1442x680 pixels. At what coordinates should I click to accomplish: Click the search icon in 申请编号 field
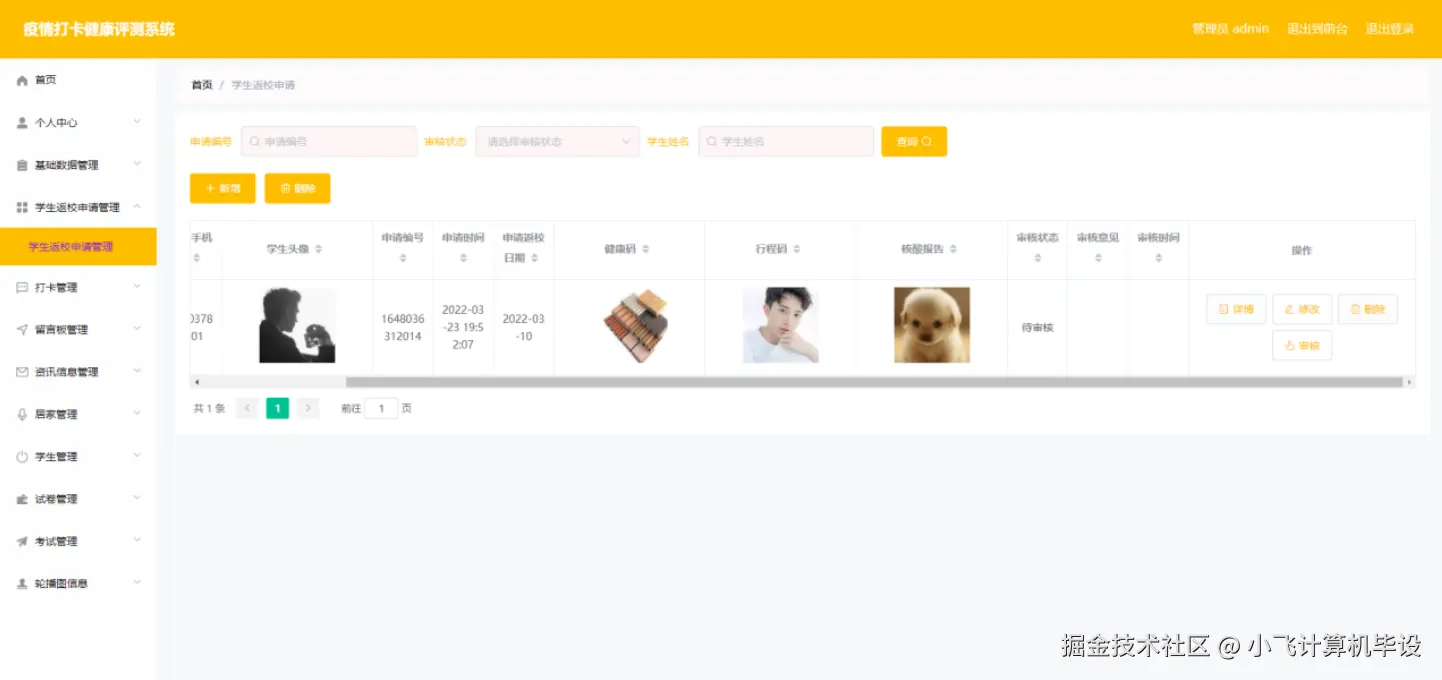click(x=255, y=142)
